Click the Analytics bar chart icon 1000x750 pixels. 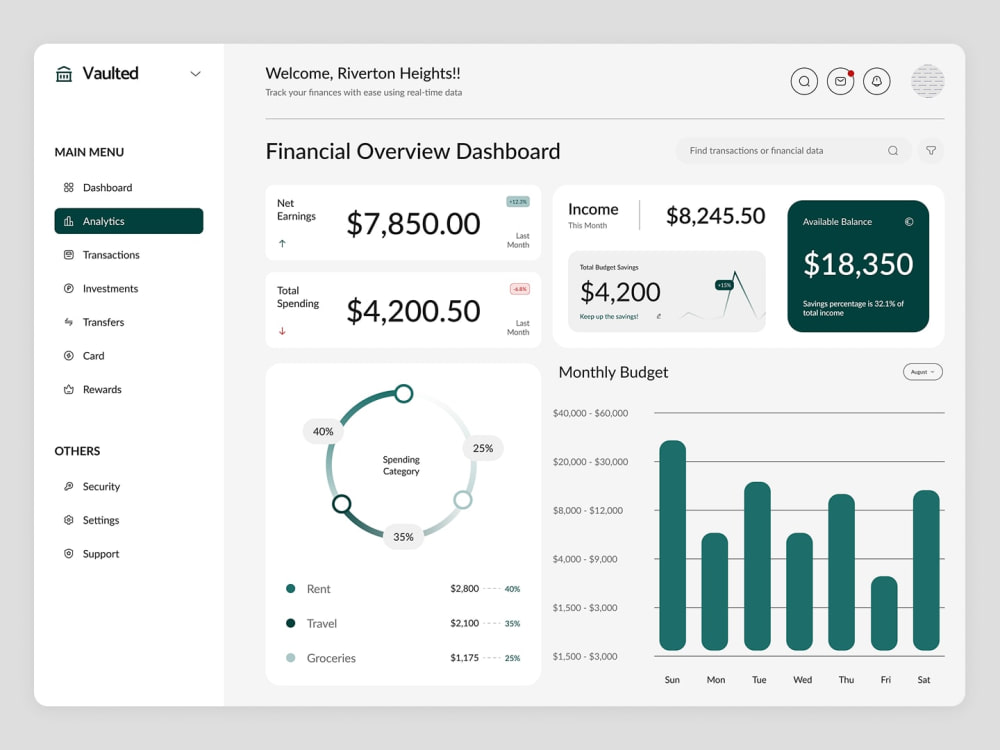(x=68, y=221)
